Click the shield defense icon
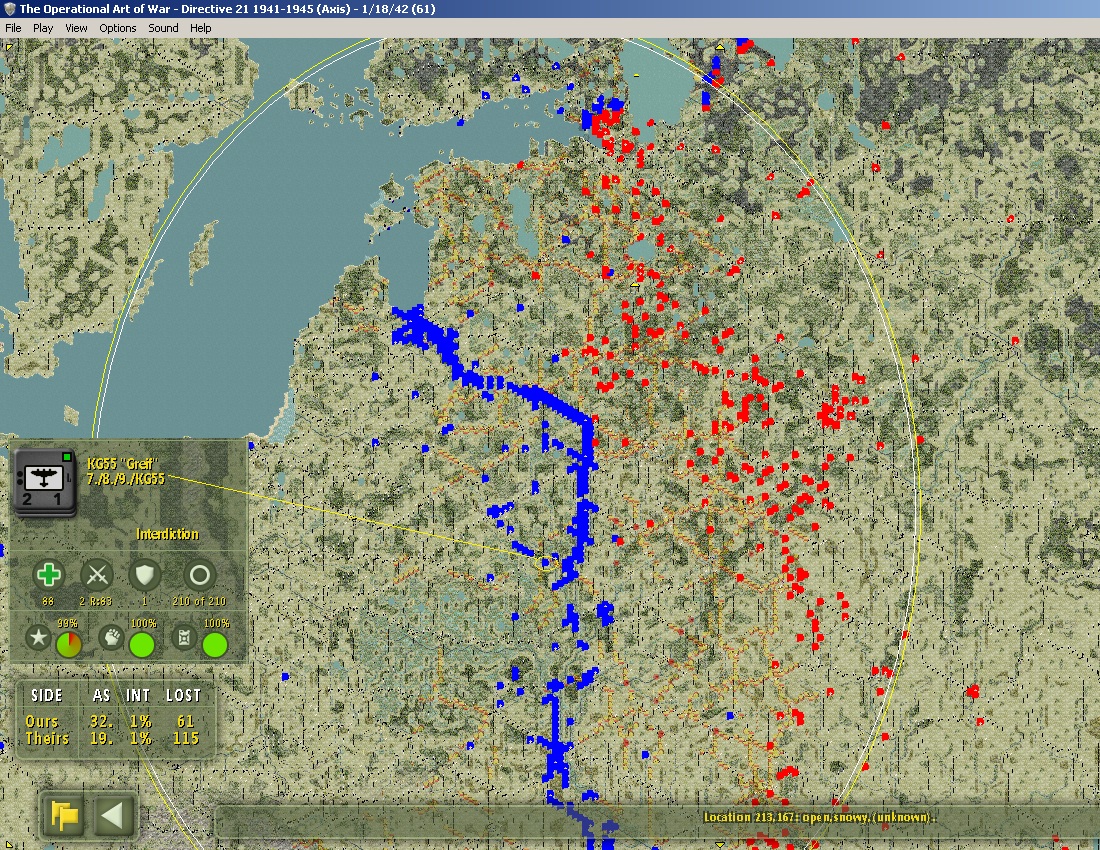 point(145,576)
